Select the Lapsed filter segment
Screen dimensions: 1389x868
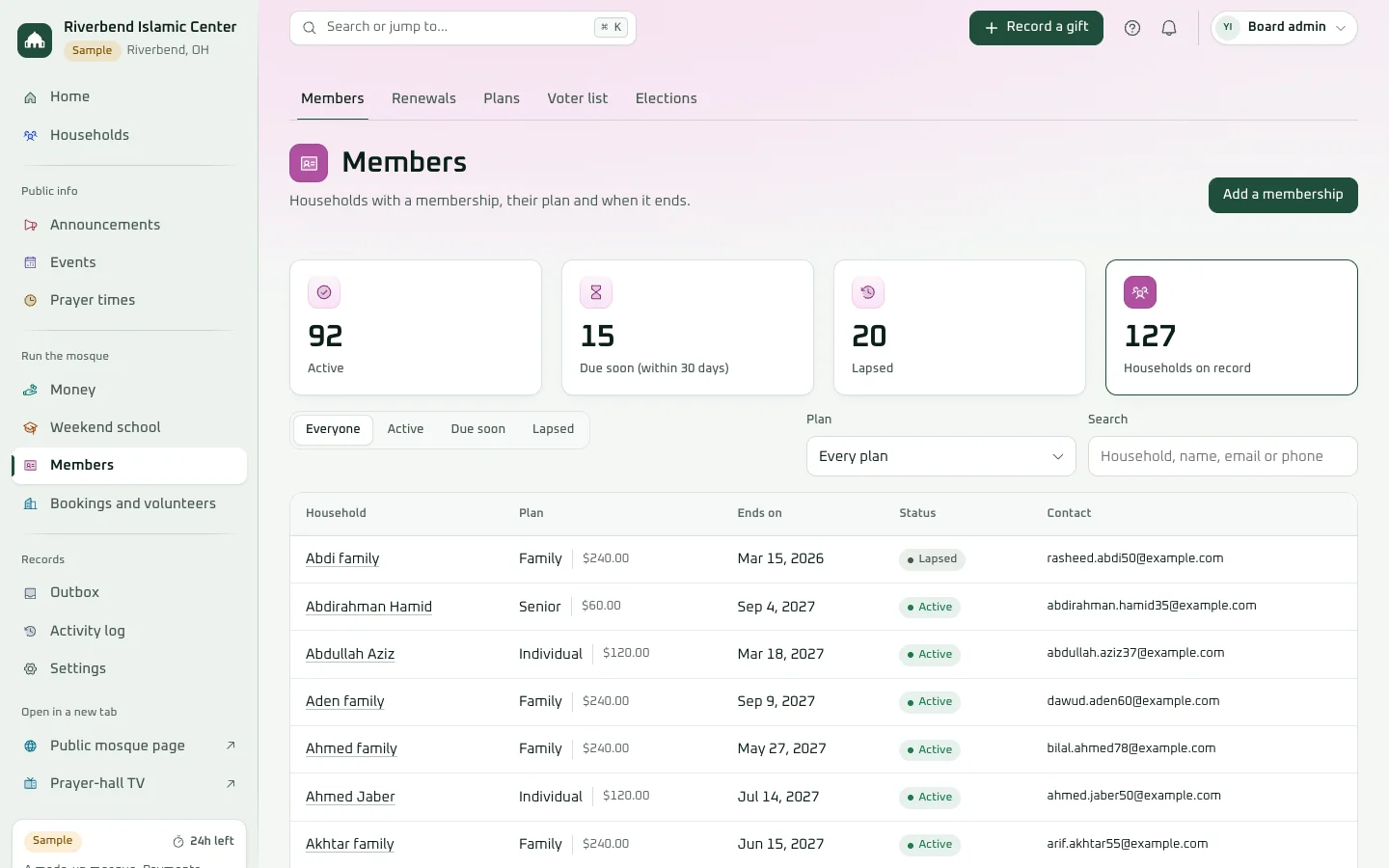tap(553, 429)
